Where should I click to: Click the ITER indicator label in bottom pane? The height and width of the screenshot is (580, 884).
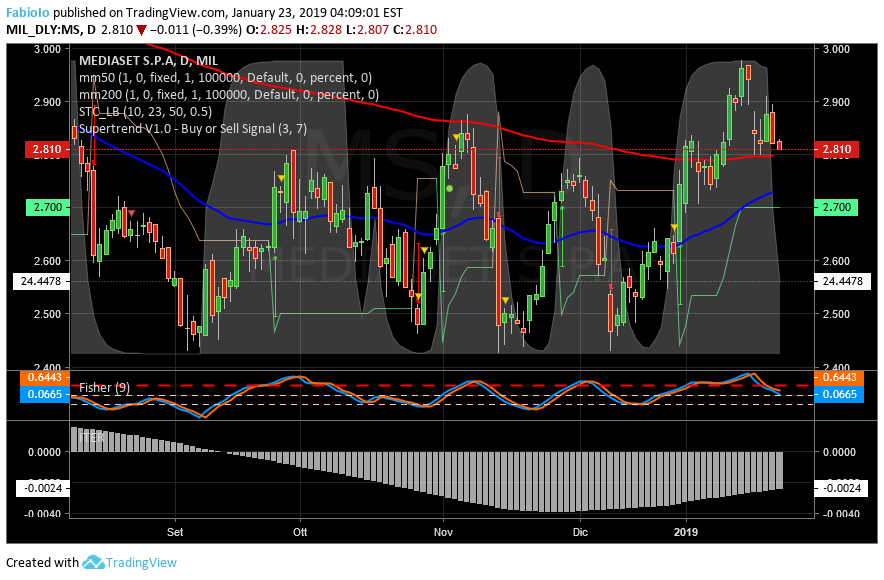click(x=91, y=437)
